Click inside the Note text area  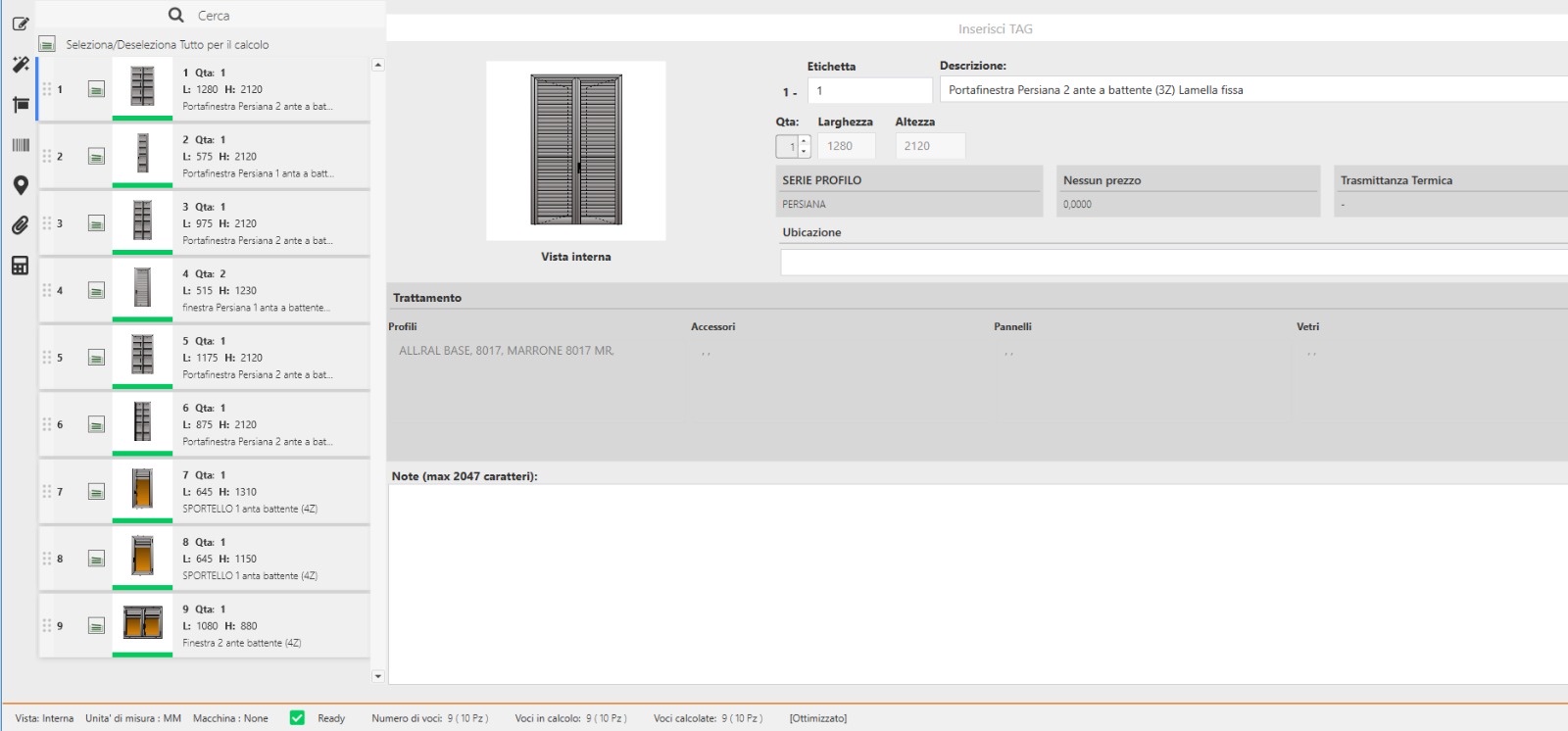[978, 584]
